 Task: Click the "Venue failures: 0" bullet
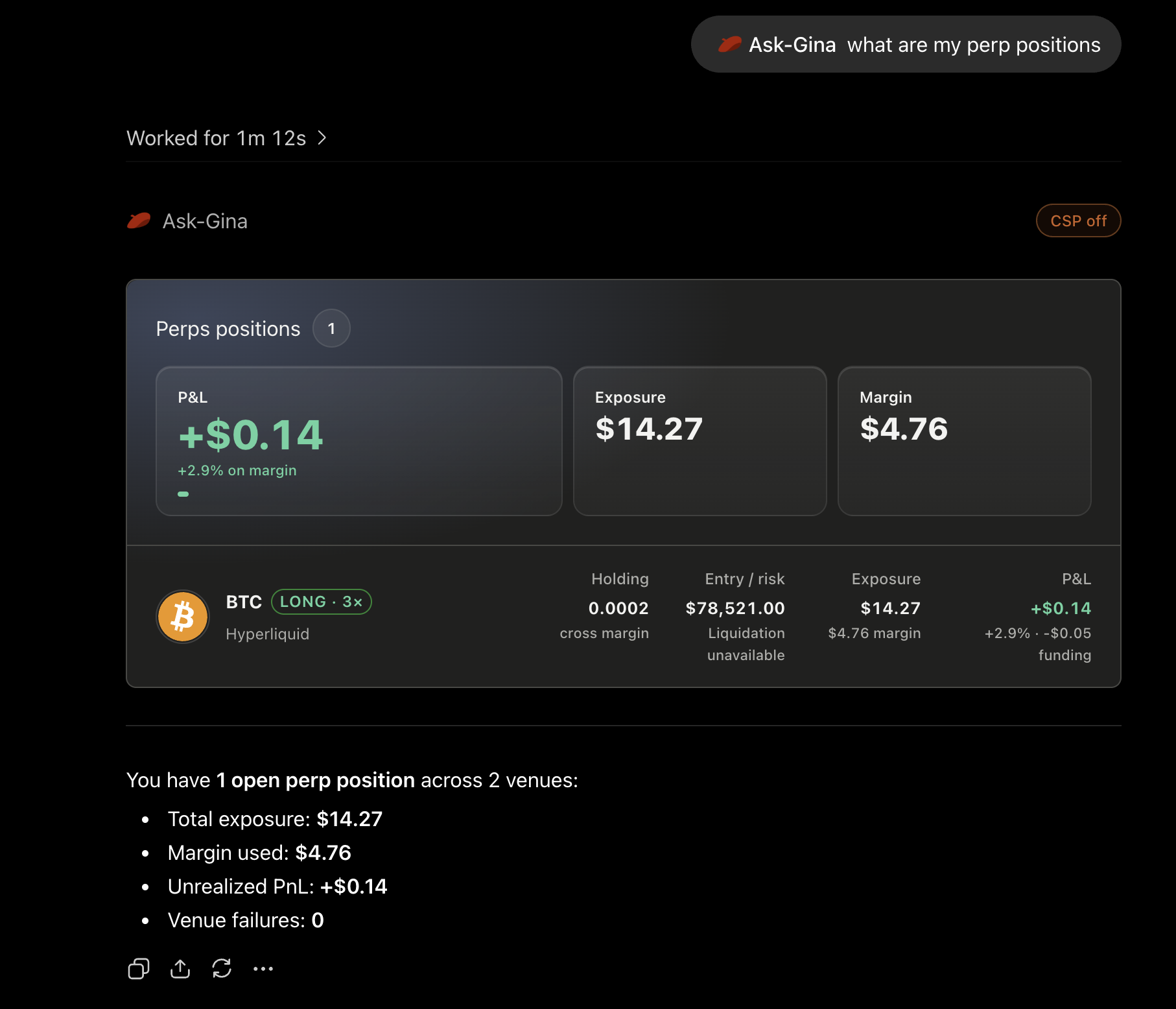[246, 920]
